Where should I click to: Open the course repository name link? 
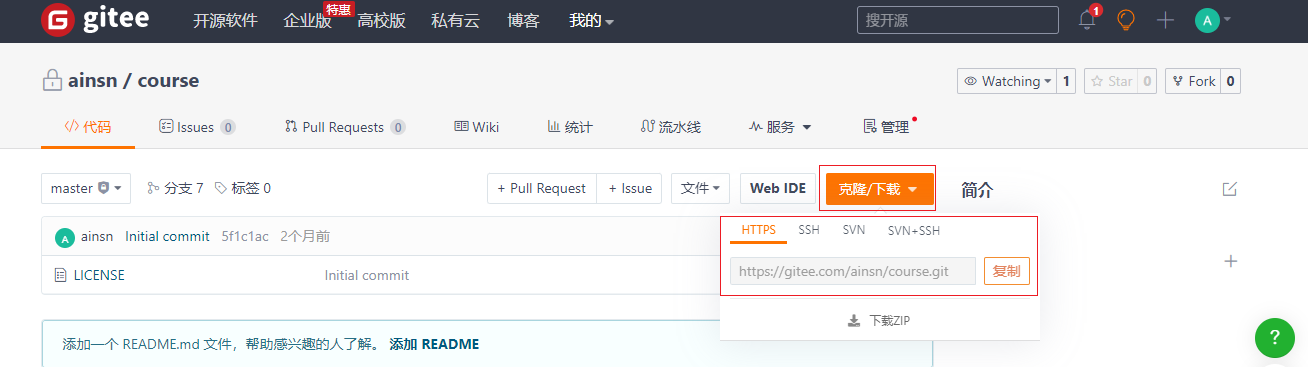pyautogui.click(x=168, y=81)
